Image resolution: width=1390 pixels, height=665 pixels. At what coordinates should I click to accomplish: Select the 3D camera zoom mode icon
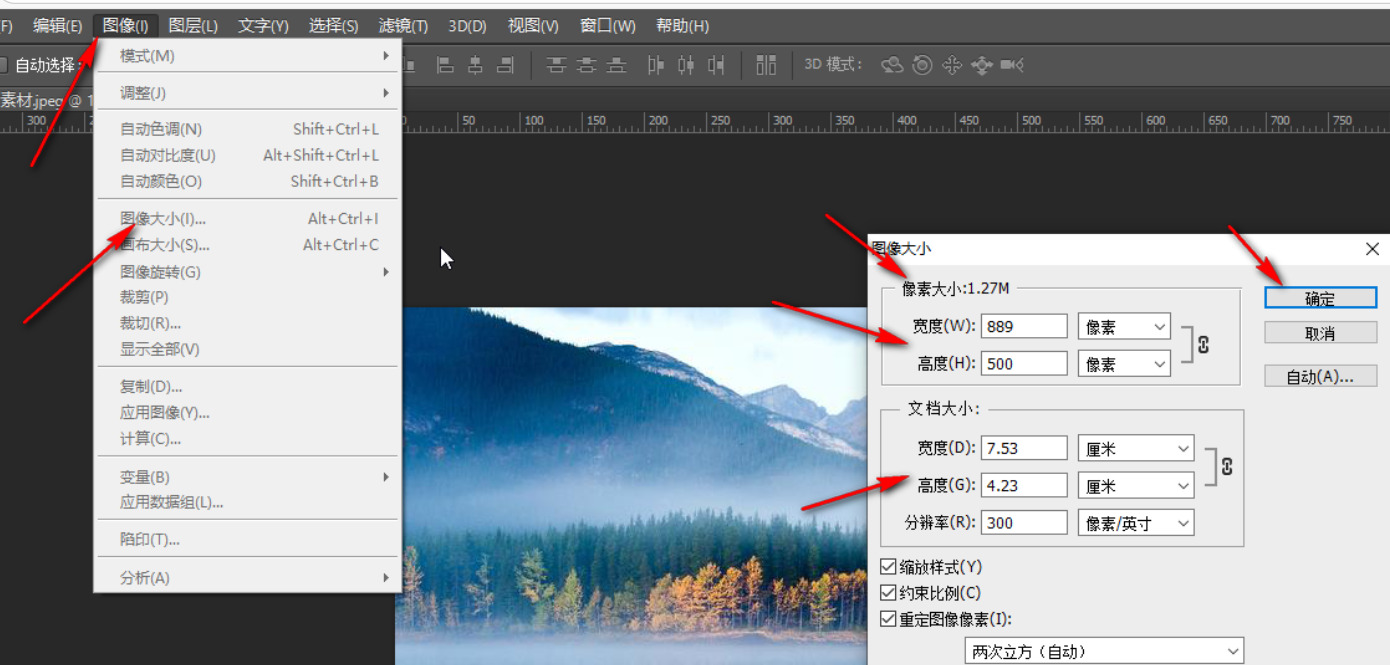1012,65
